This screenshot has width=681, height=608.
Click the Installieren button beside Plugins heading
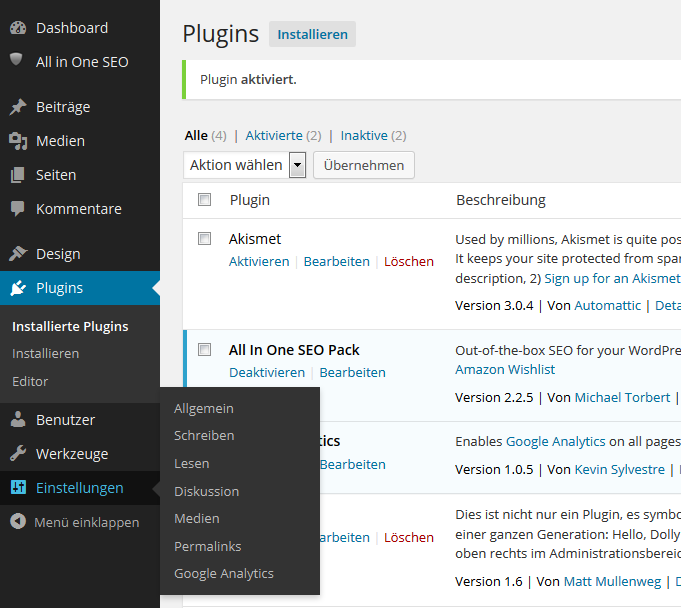coord(312,34)
